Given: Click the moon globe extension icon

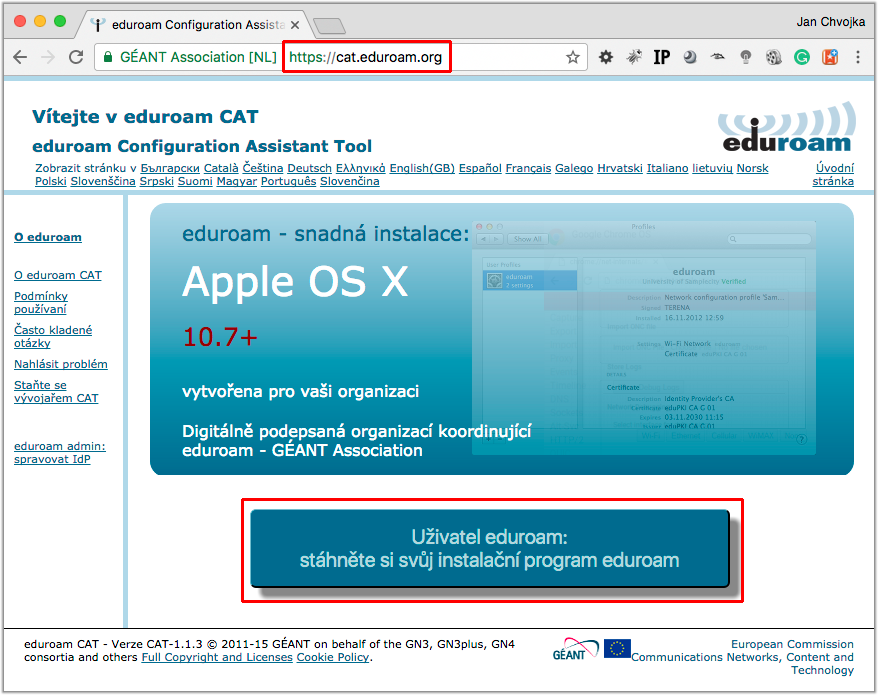Looking at the screenshot, I should click(x=690, y=57).
